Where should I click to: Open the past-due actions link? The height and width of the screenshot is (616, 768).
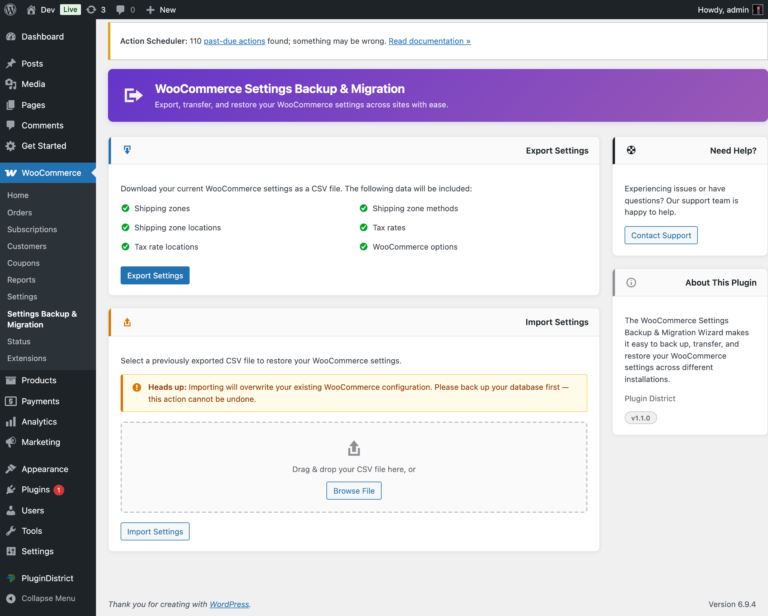(234, 41)
